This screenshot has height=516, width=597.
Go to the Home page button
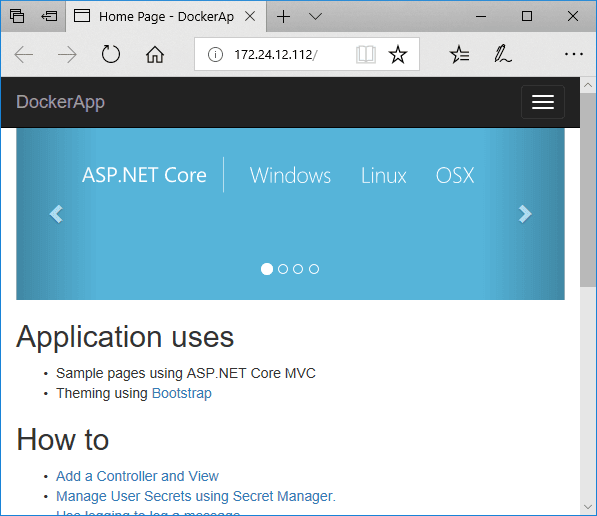(155, 54)
